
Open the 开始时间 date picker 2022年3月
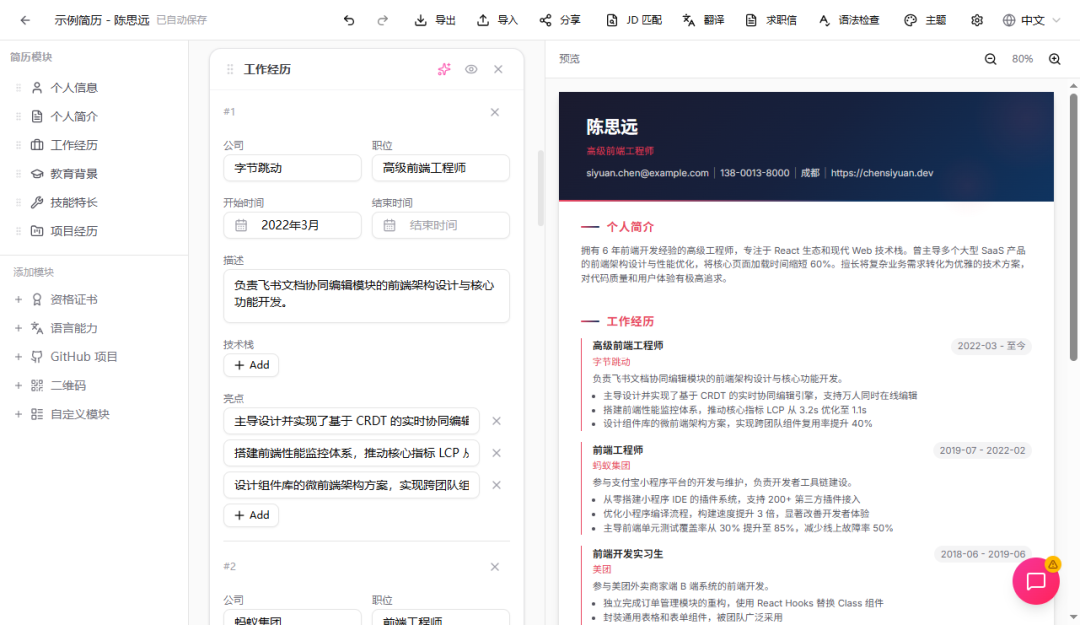[x=292, y=225]
